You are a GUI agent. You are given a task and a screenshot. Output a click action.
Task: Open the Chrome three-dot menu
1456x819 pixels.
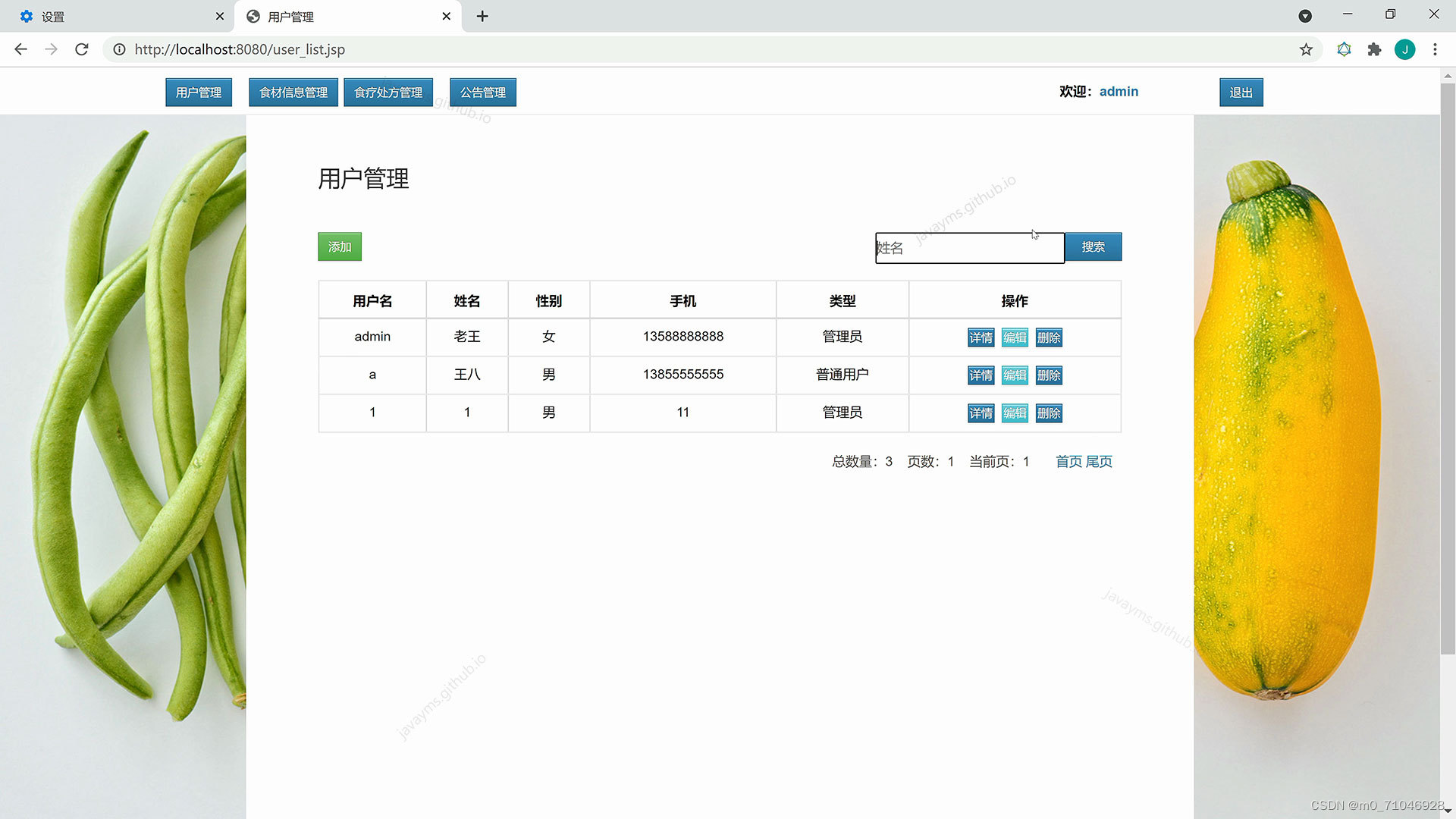(x=1435, y=49)
